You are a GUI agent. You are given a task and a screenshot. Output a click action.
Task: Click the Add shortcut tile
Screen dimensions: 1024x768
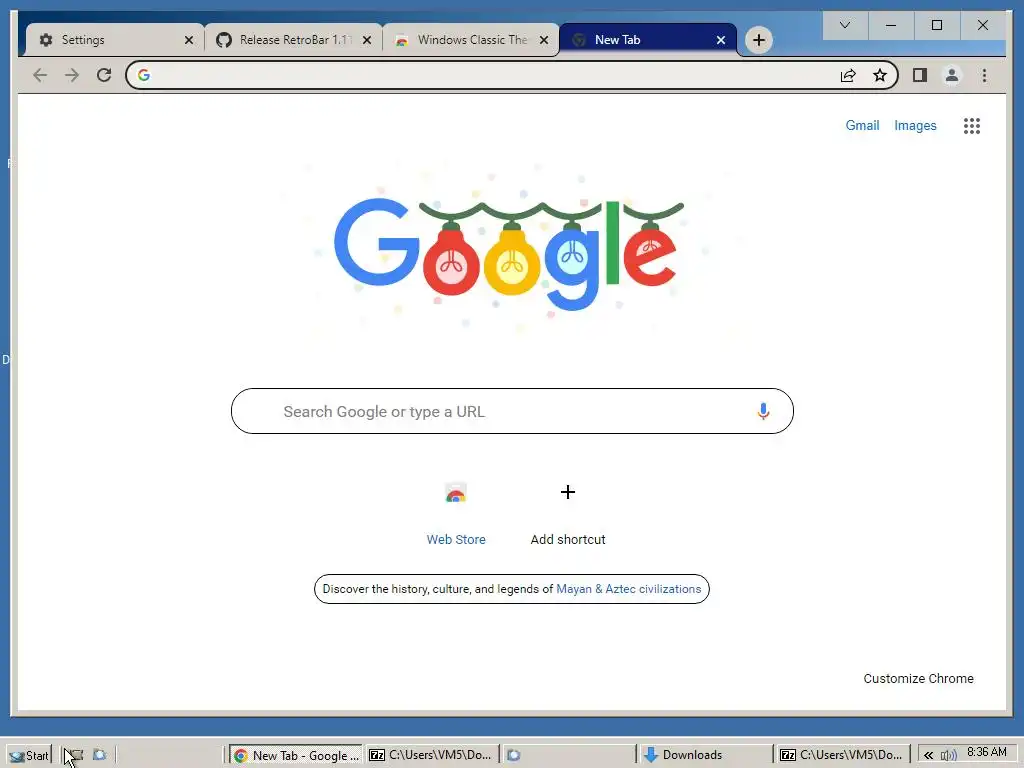coord(568,513)
